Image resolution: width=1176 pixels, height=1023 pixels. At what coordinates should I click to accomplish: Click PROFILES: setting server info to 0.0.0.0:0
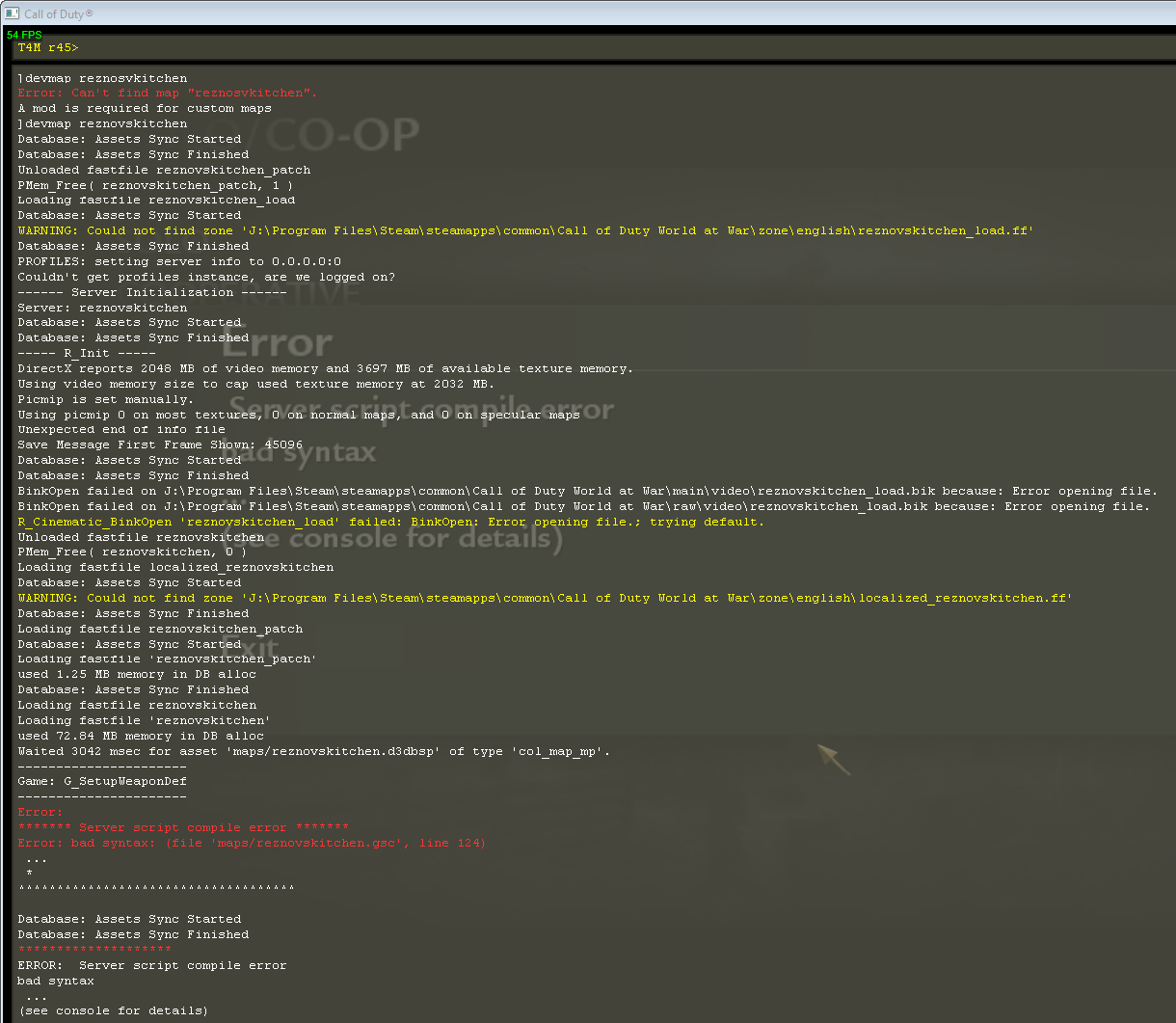(x=179, y=261)
